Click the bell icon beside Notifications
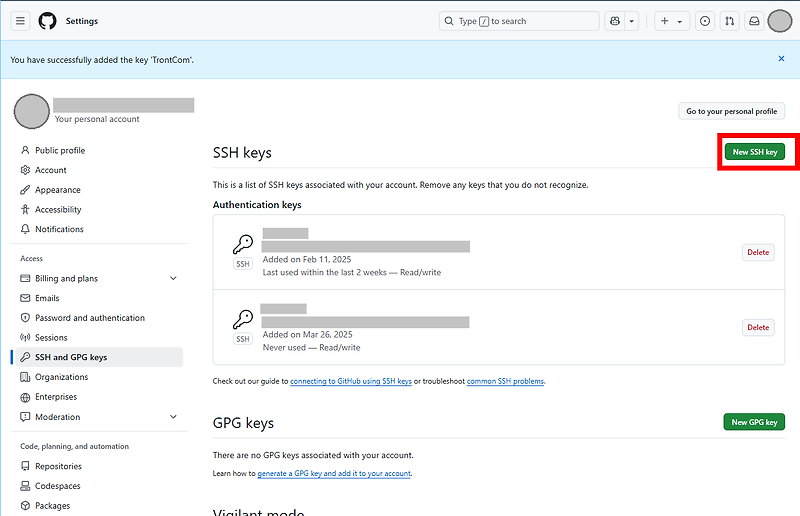 tap(25, 229)
